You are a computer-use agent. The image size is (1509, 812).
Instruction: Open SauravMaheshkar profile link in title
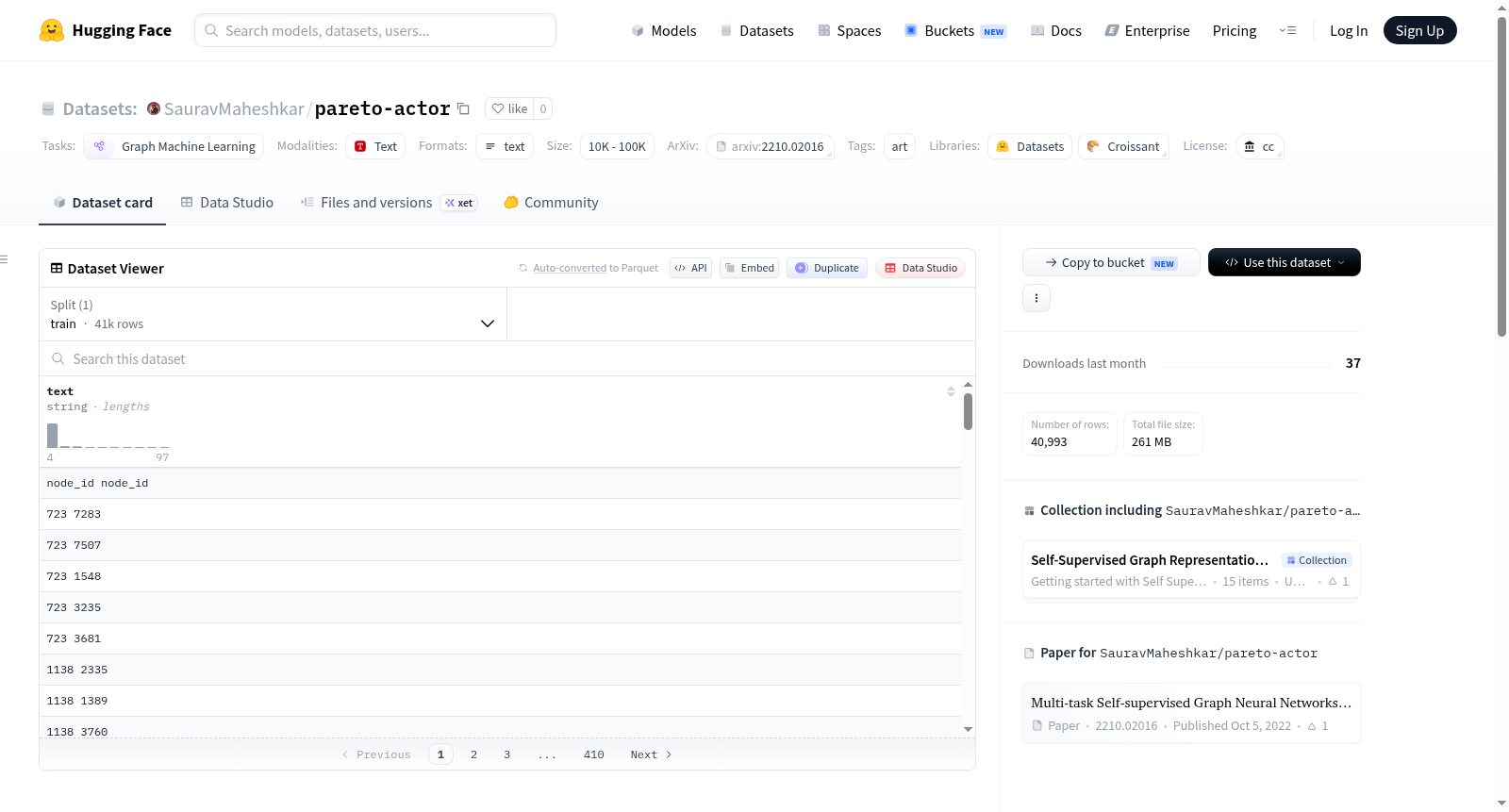[x=234, y=108]
